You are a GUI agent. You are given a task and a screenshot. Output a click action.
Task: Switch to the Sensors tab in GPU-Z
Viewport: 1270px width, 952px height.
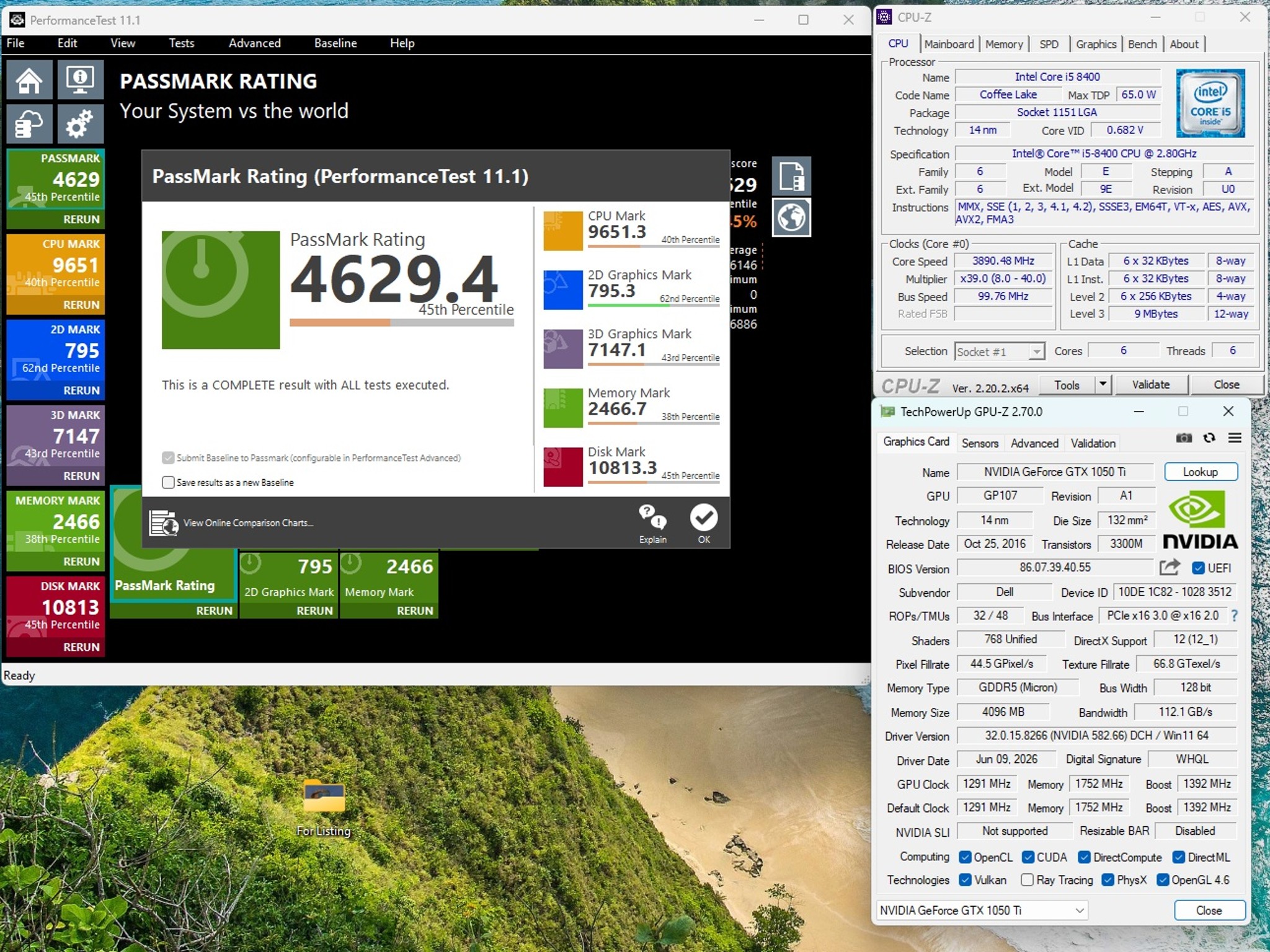pos(980,443)
